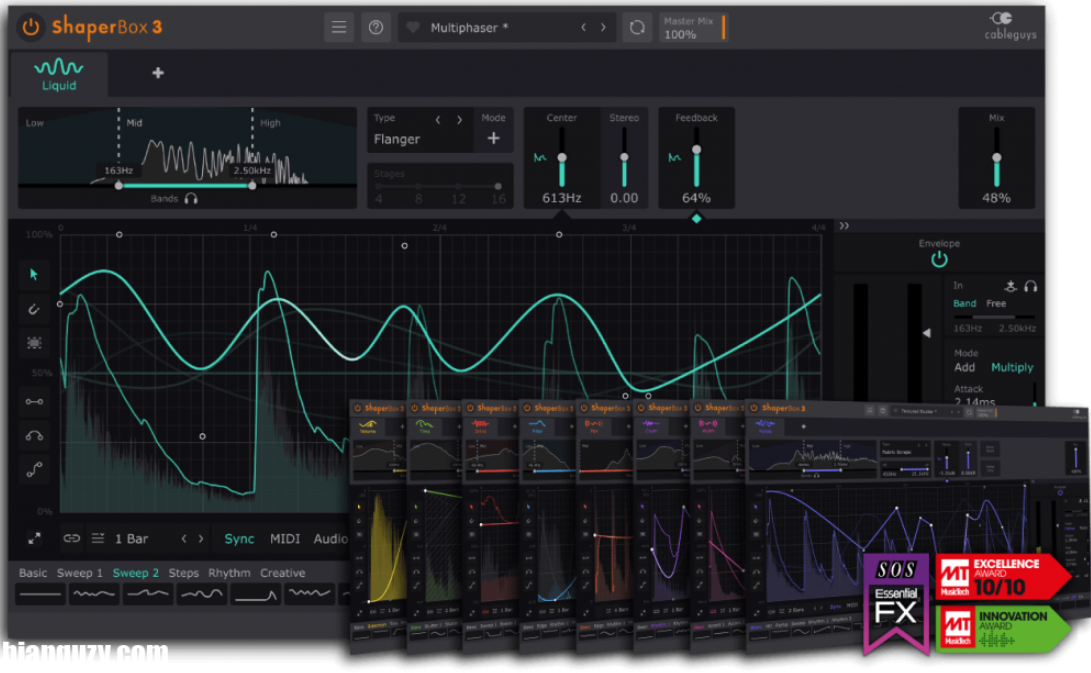The height and width of the screenshot is (673, 1091).
Task: Open the 1 Bar length selector
Action: click(x=132, y=539)
